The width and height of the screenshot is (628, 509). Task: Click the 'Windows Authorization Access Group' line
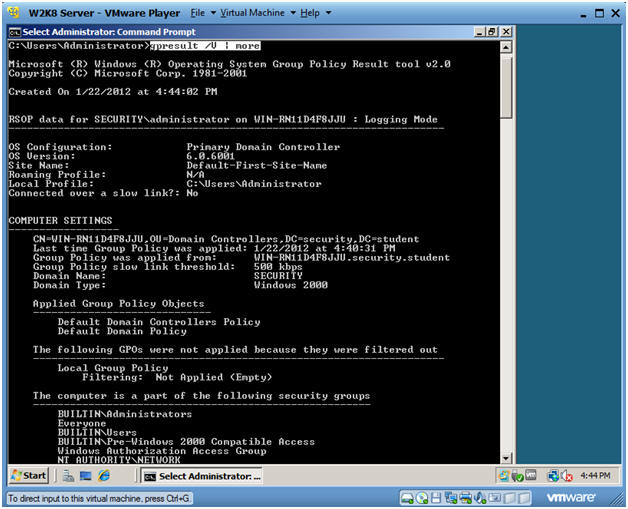[162, 451]
